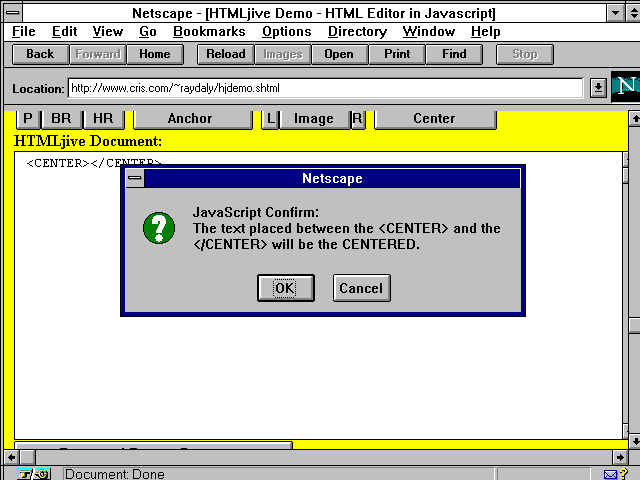Open the Window menu
640x480 pixels.
point(429,31)
